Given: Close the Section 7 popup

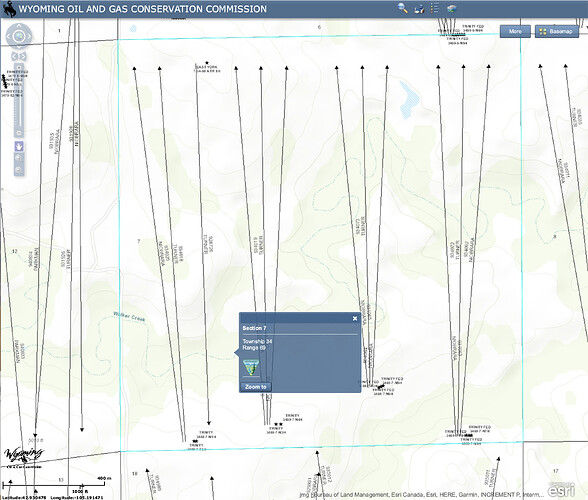Looking at the screenshot, I should point(355,318).
